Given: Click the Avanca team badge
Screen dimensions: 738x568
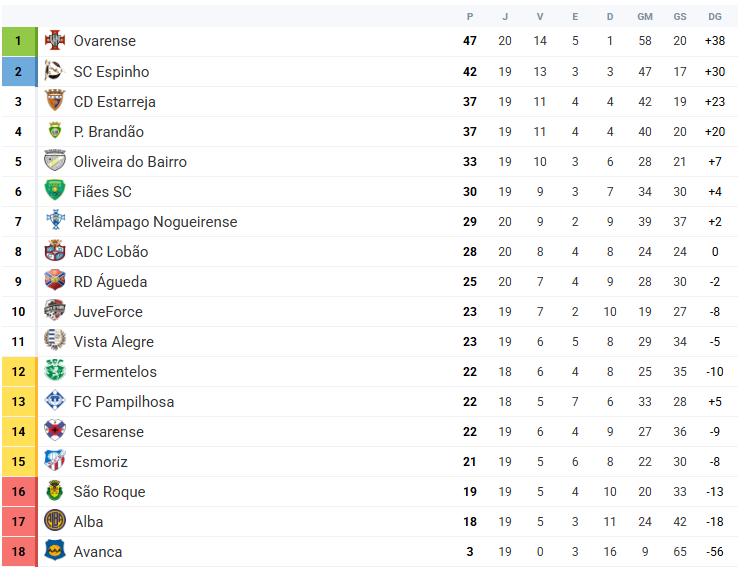Looking at the screenshot, I should (x=54, y=551).
